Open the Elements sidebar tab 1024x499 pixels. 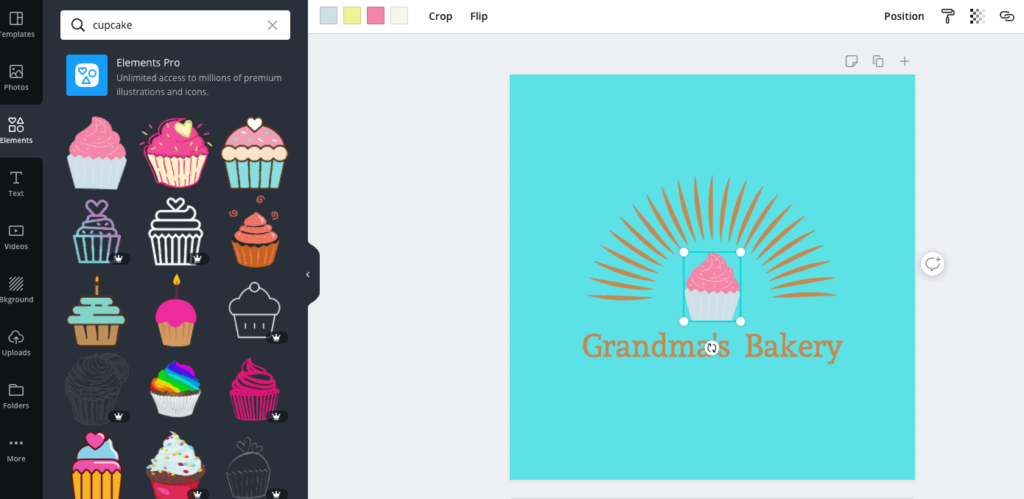point(16,131)
